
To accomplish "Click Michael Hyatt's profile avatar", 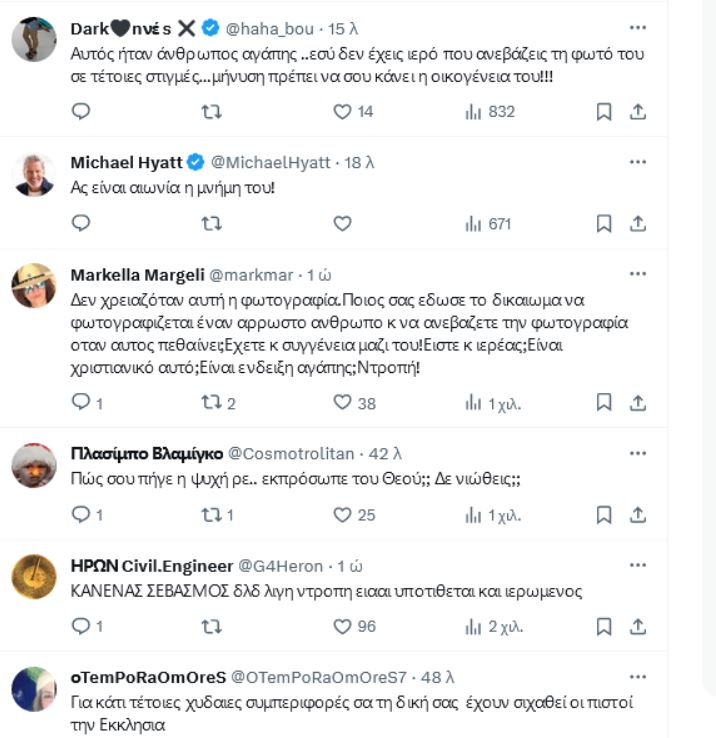I will (33, 175).
